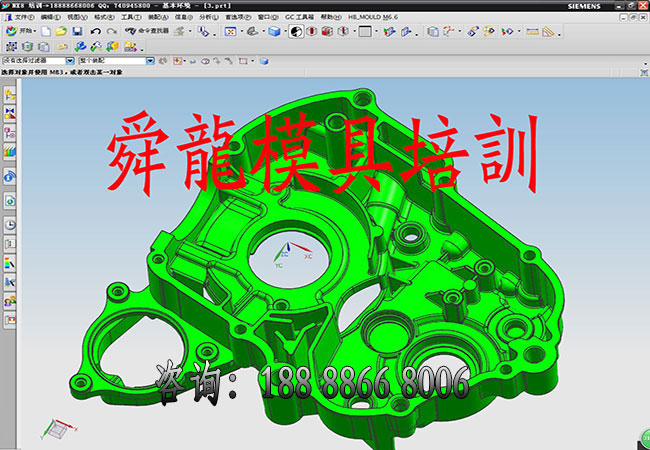The width and height of the screenshot is (650, 450).
Task: Click the full-screen toggle icon at bottom right
Action: click(641, 437)
